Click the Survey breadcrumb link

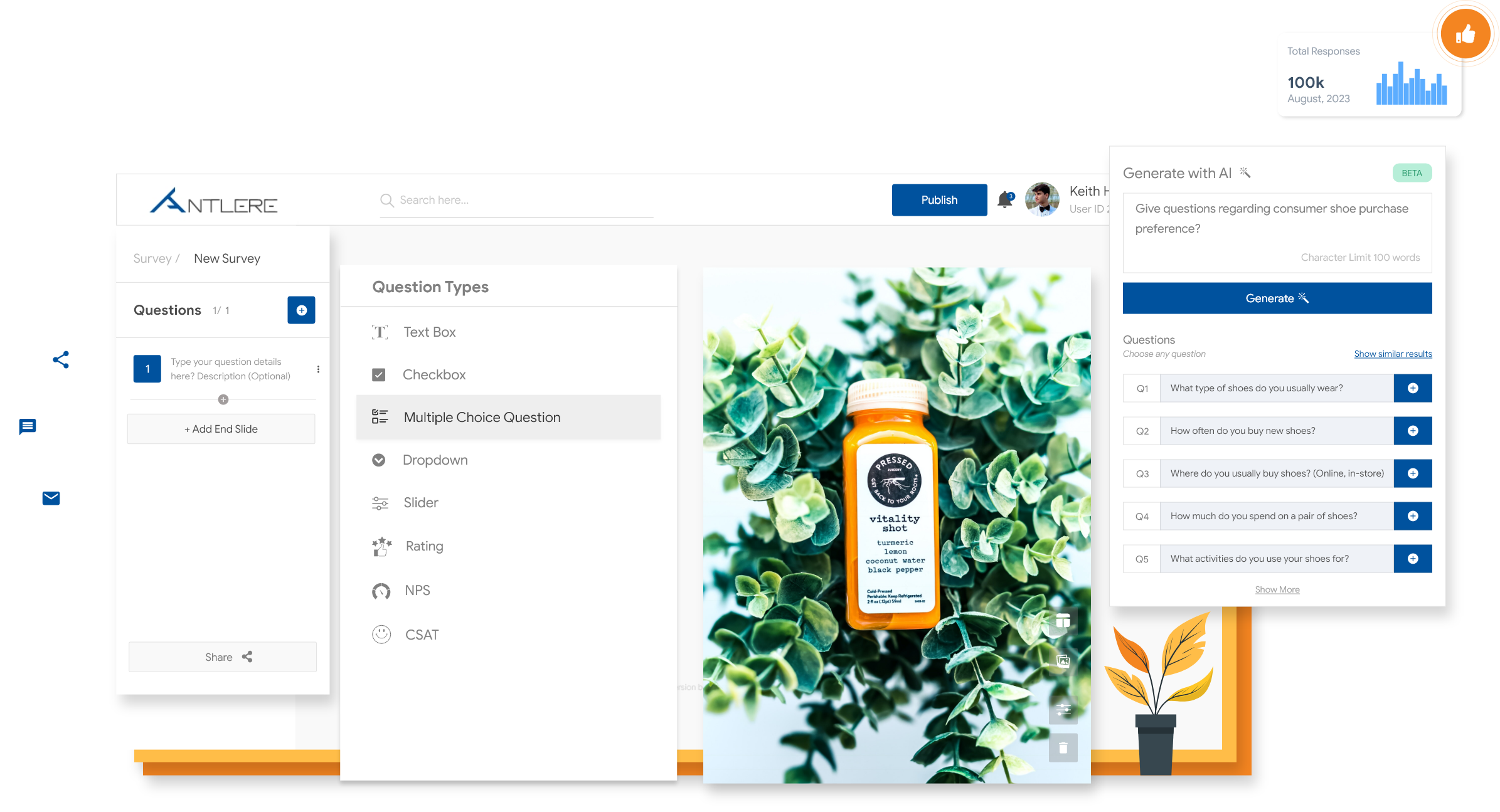(152, 258)
